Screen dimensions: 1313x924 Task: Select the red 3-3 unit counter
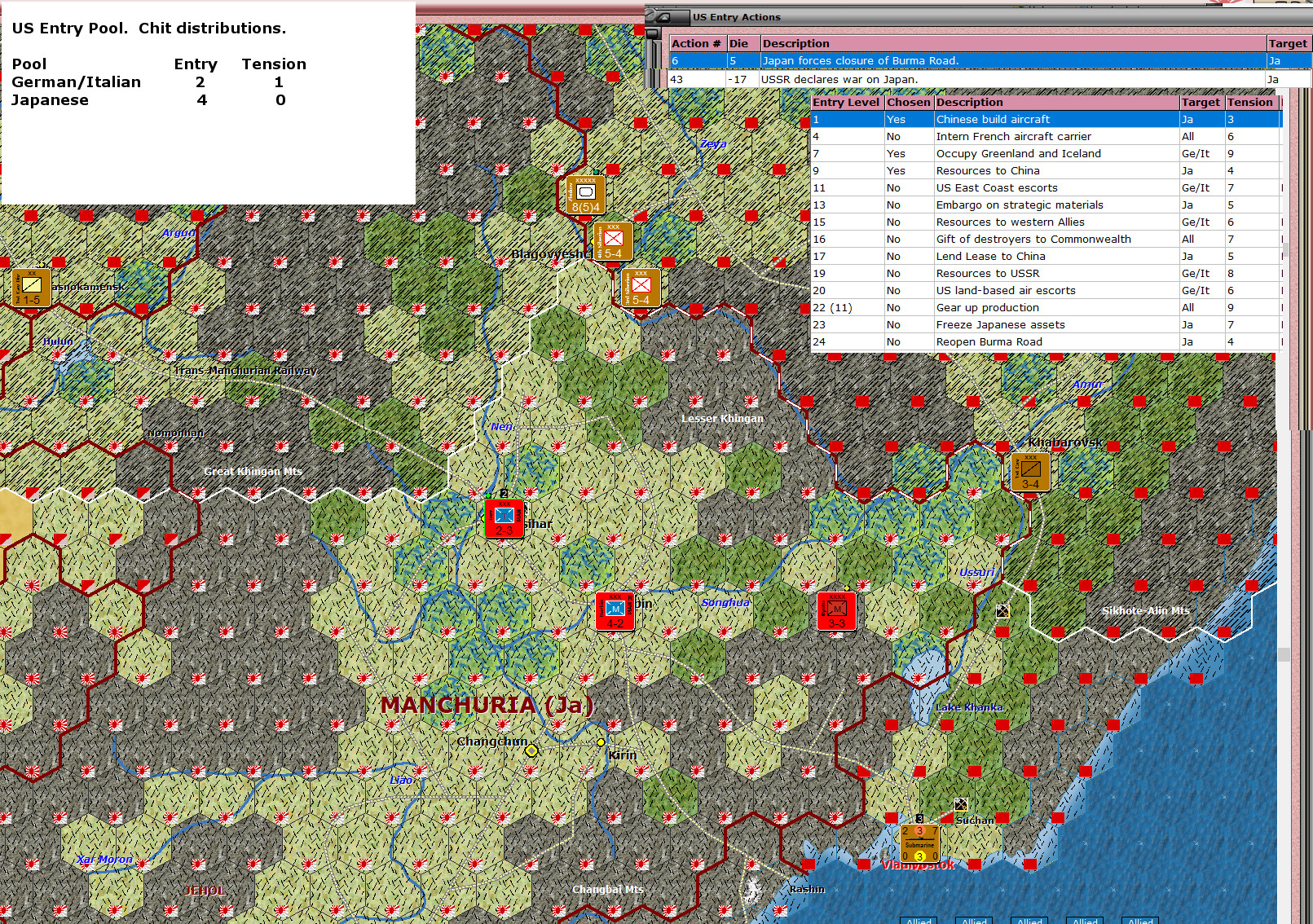(837, 611)
